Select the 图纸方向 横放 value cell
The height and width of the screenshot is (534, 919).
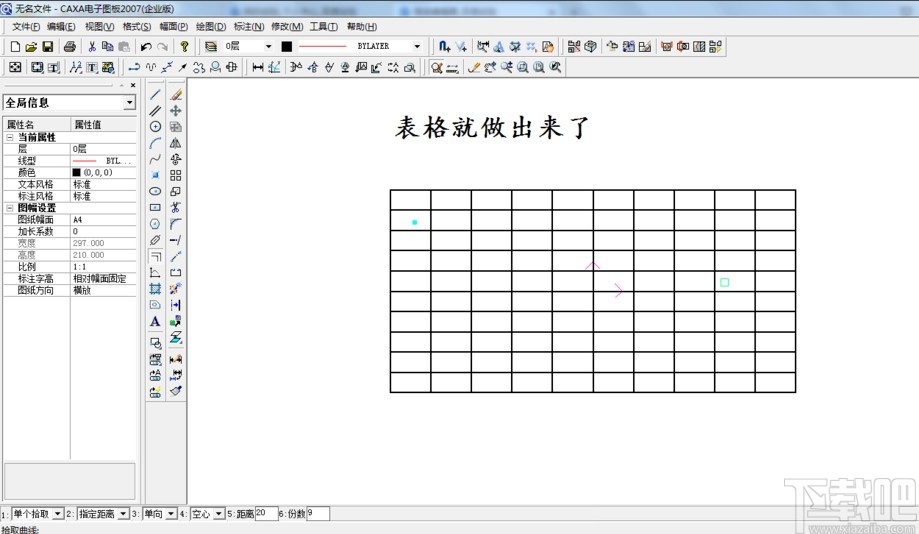pos(104,290)
